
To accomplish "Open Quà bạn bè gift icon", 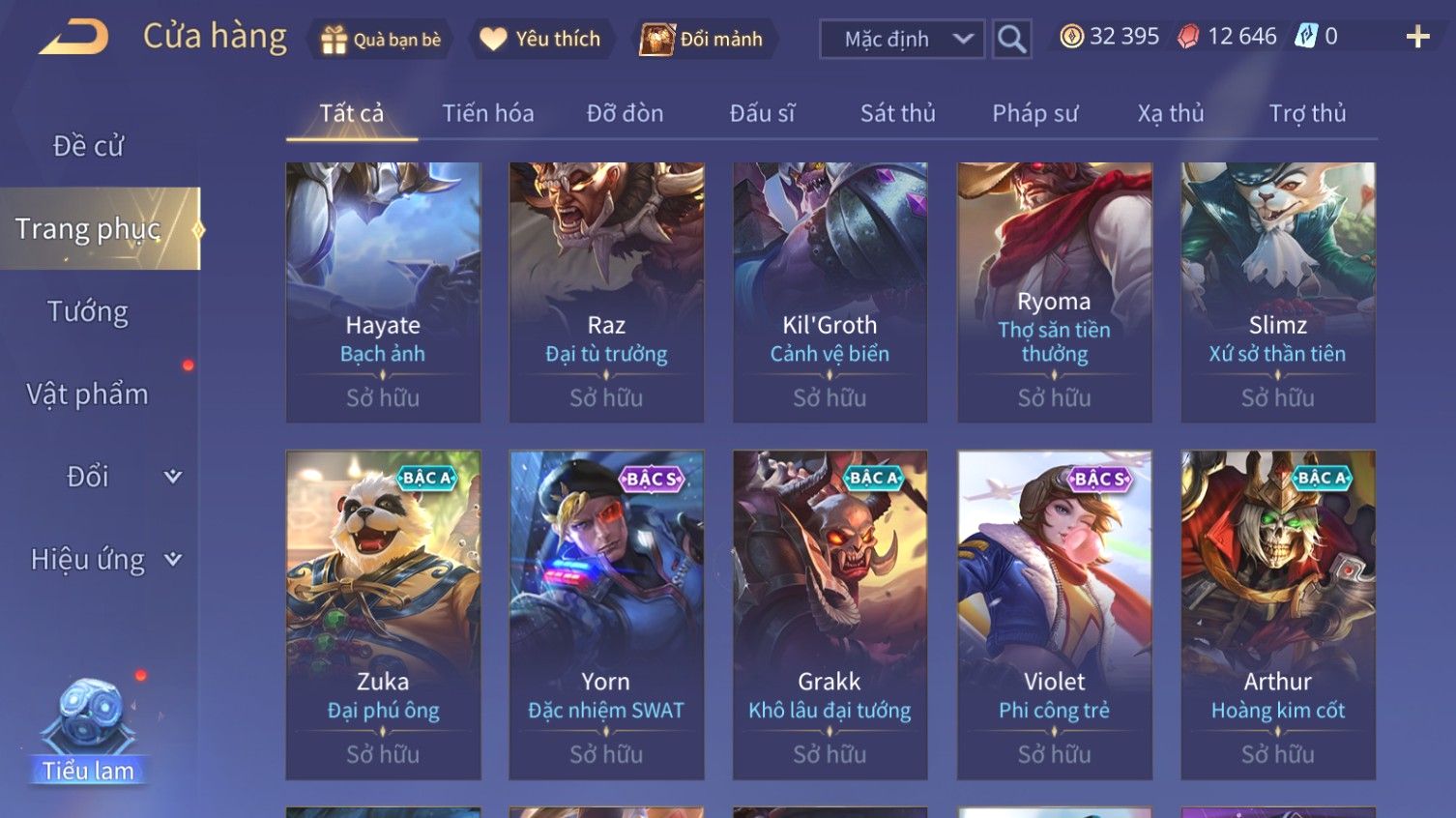I will click(333, 40).
